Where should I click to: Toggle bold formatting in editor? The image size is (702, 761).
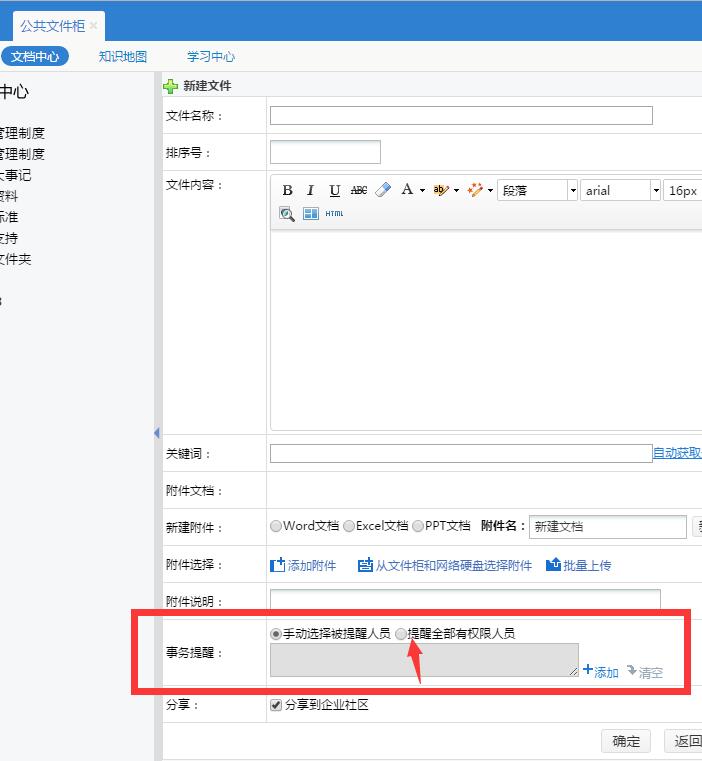point(287,190)
